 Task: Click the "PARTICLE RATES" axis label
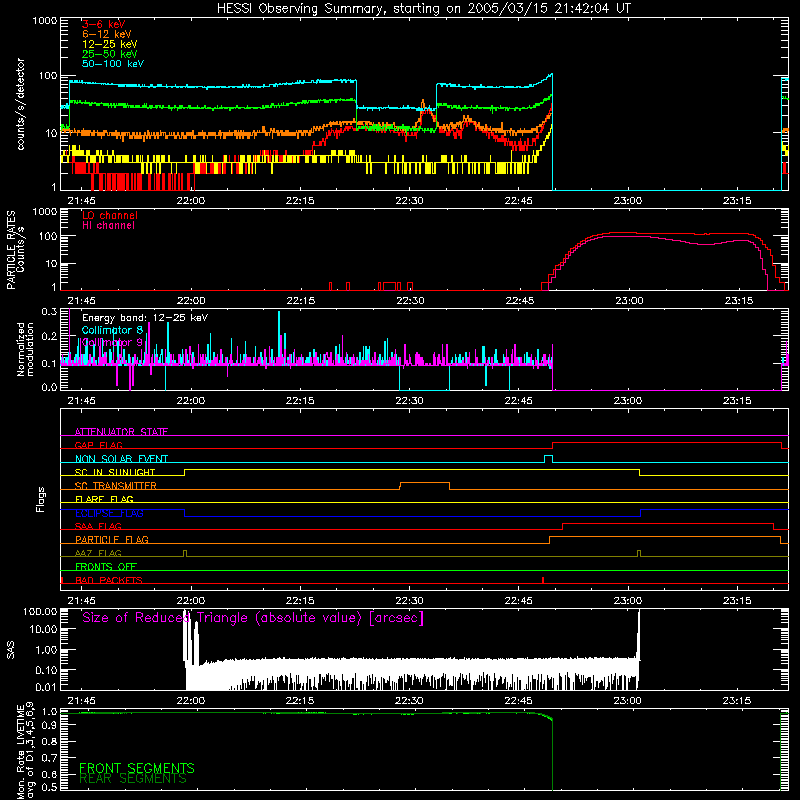pyautogui.click(x=11, y=250)
